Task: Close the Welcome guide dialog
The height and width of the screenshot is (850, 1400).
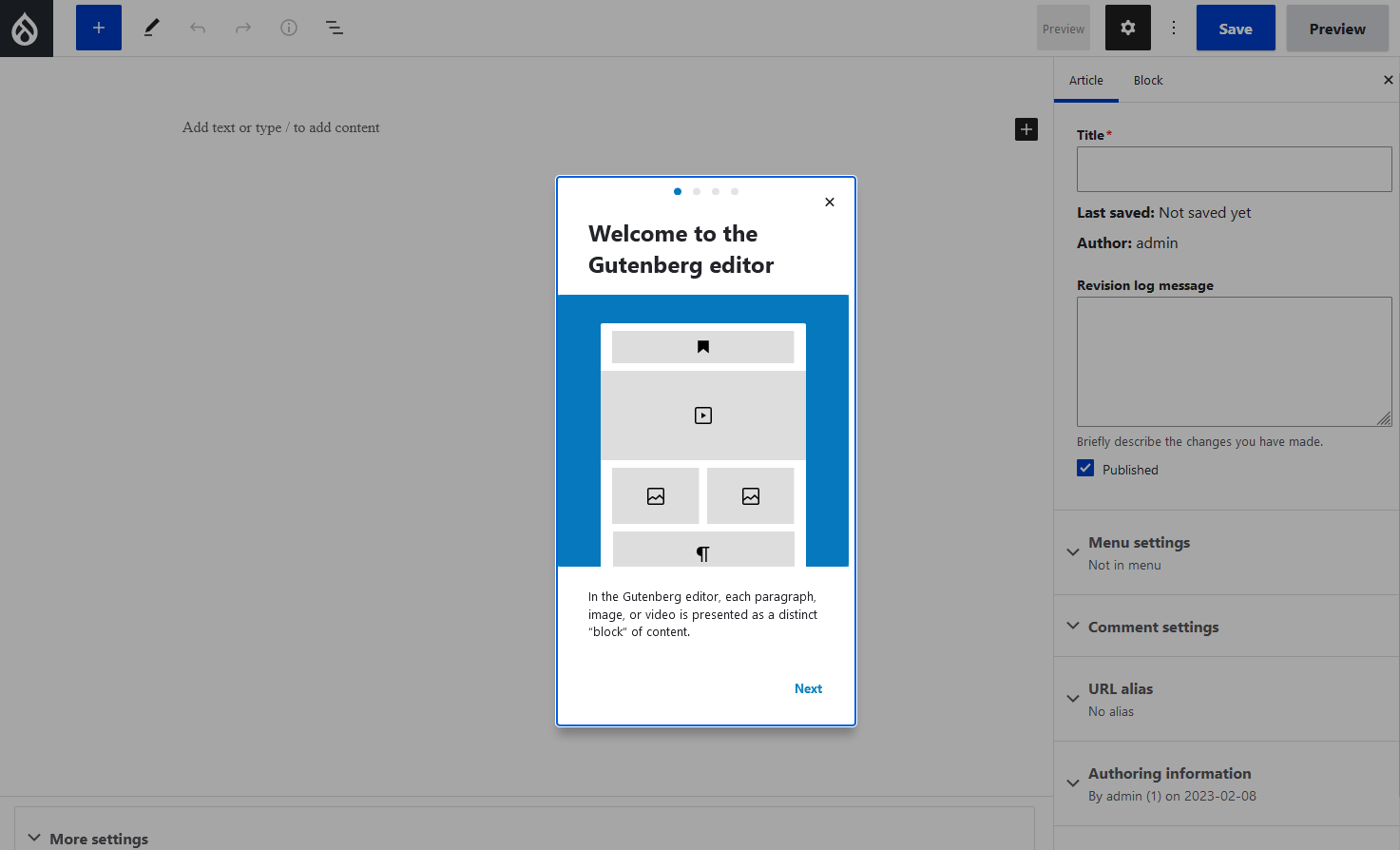Action: click(x=830, y=202)
